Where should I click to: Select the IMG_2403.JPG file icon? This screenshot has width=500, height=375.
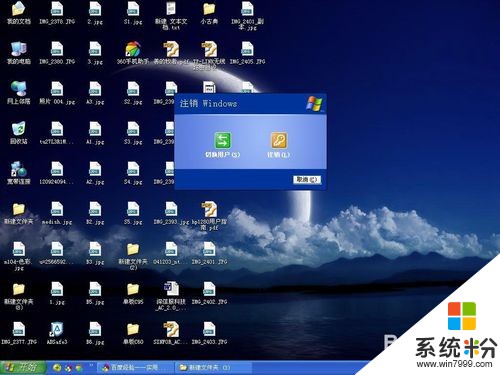coord(209,329)
